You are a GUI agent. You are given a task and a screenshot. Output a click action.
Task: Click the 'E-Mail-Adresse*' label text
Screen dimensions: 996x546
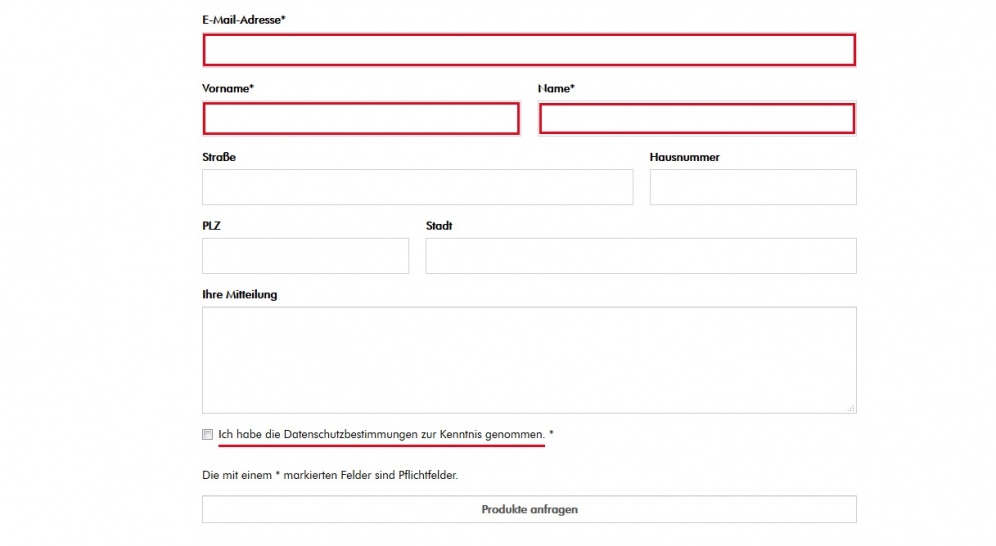tap(244, 20)
